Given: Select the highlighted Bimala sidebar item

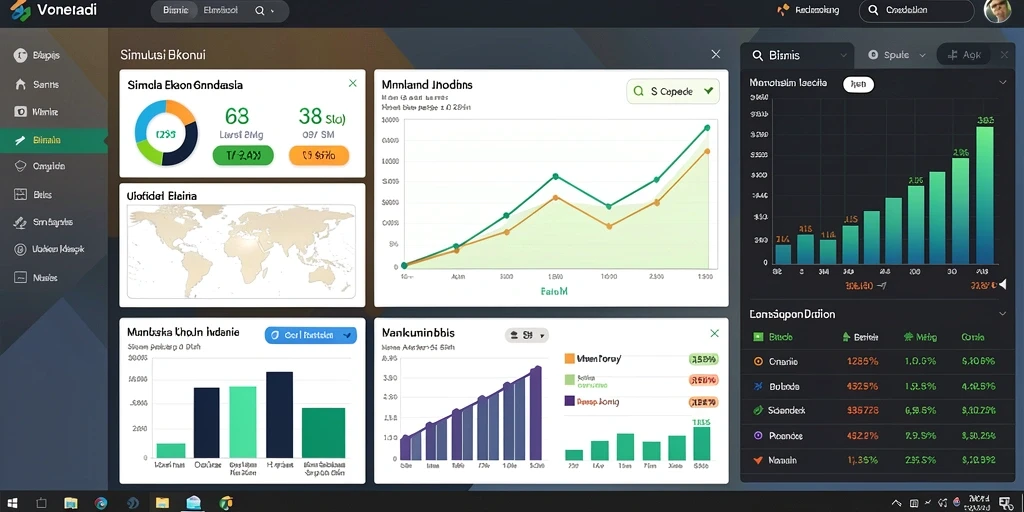Looking at the screenshot, I should [54, 140].
